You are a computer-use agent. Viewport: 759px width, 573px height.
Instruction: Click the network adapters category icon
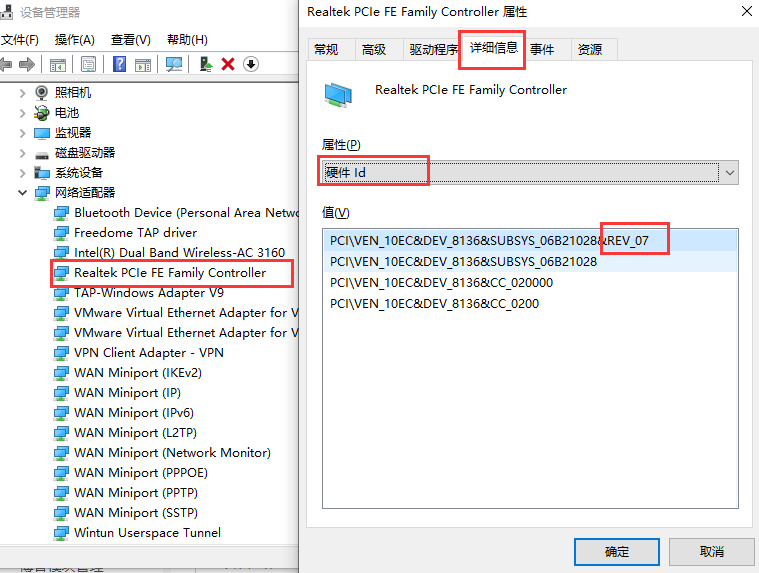pyautogui.click(x=42, y=193)
